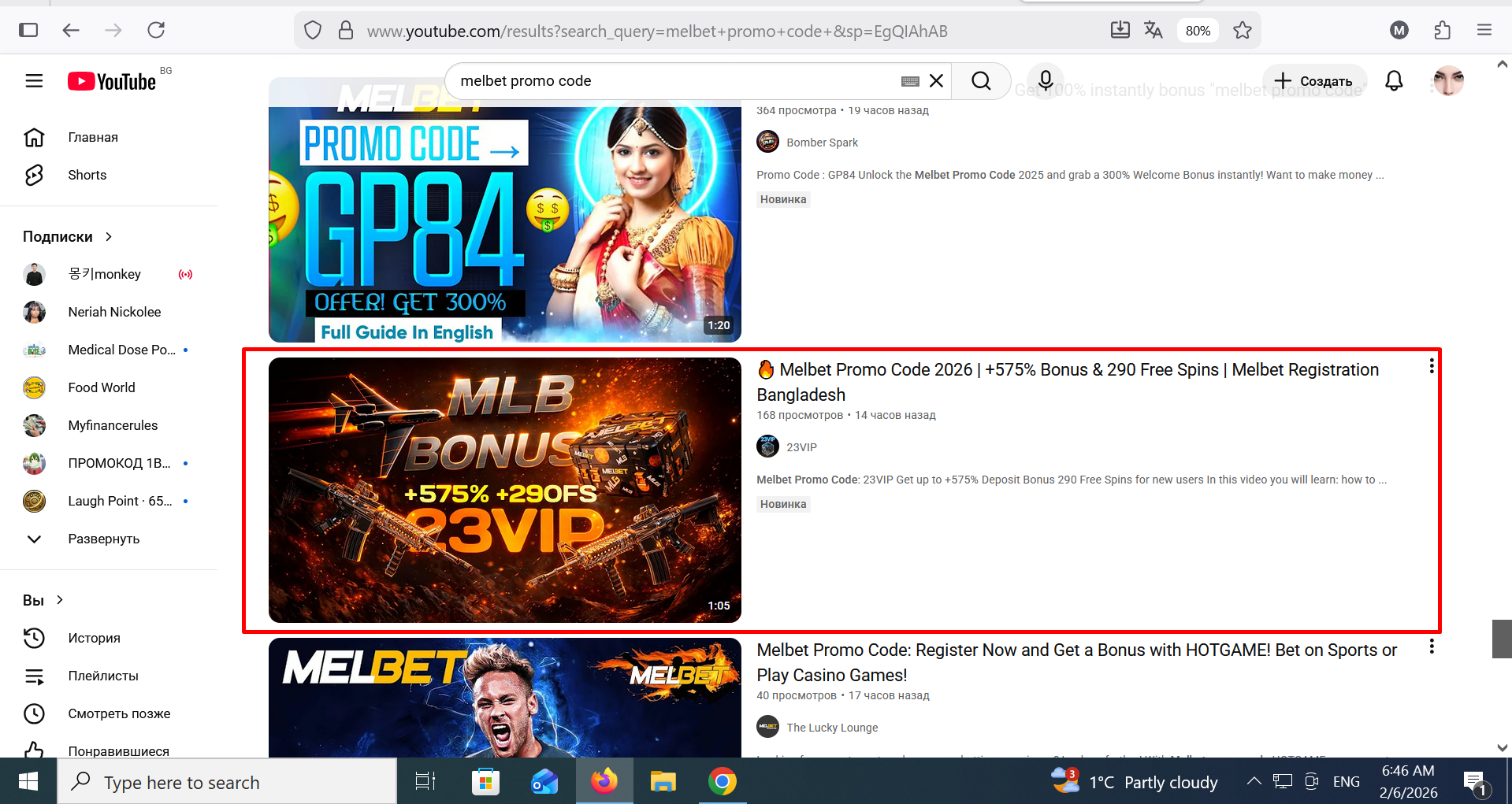The image size is (1512, 804).
Task: Install the page as an app icon
Action: pyautogui.click(x=1120, y=30)
